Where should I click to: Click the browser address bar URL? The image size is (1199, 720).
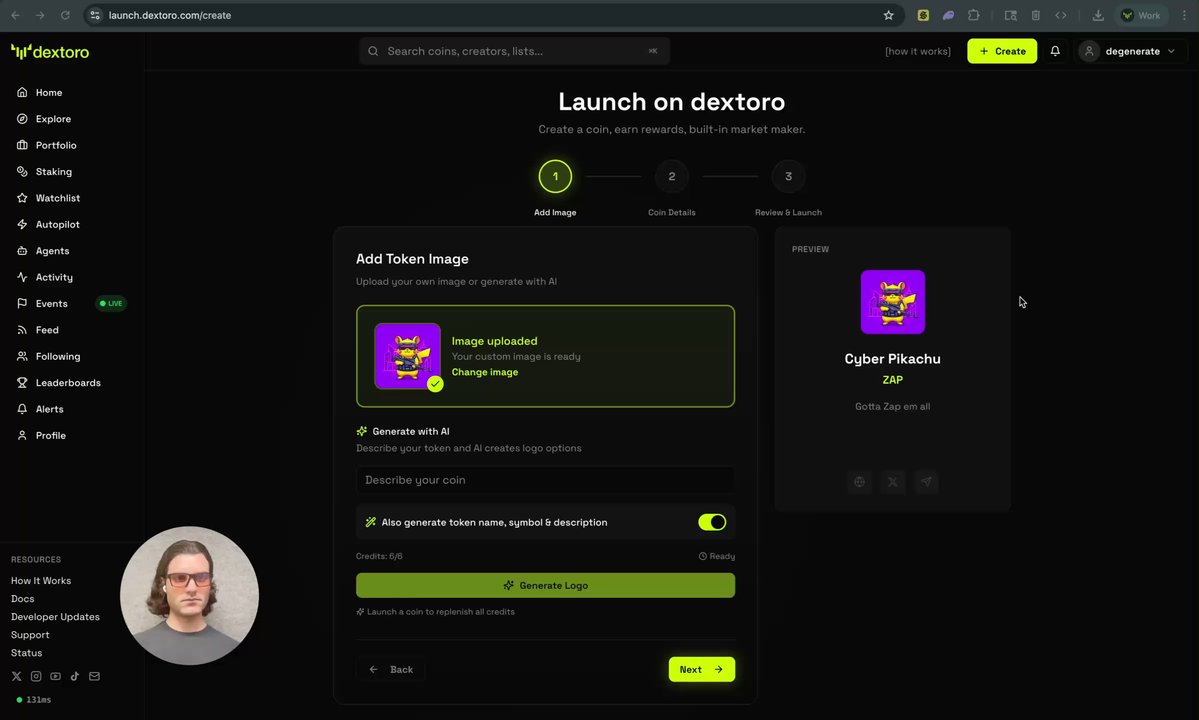point(170,15)
